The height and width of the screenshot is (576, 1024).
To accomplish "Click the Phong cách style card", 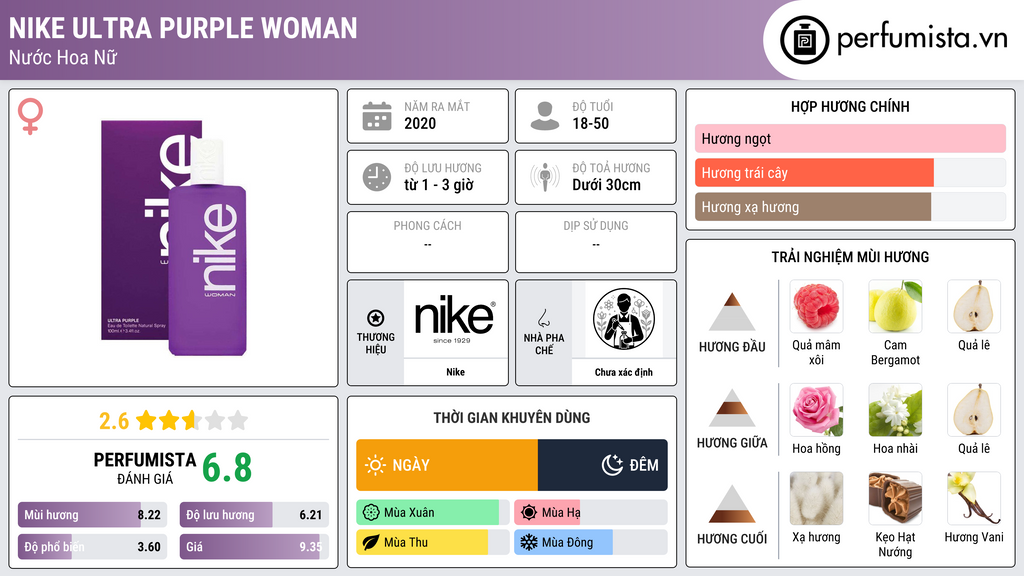I will click(x=428, y=242).
